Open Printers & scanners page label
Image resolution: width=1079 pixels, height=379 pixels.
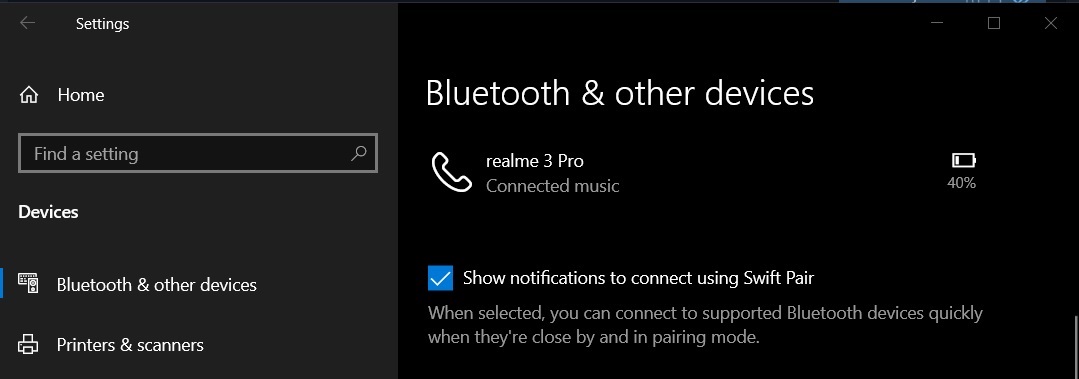[x=130, y=345]
